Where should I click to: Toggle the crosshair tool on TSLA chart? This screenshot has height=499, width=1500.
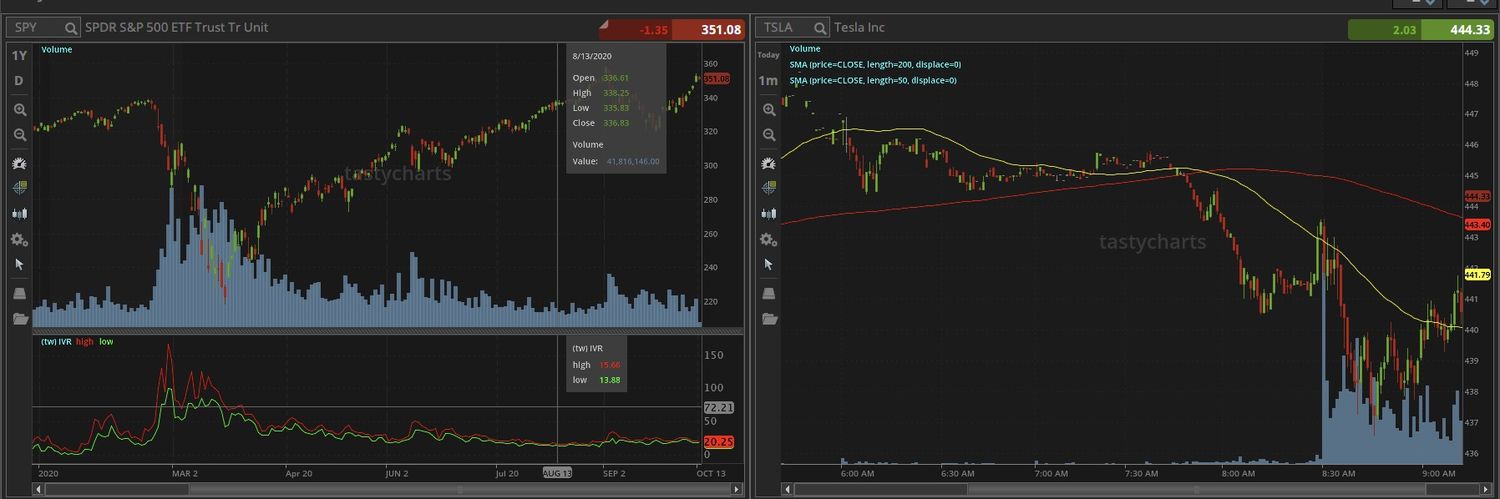pos(768,187)
